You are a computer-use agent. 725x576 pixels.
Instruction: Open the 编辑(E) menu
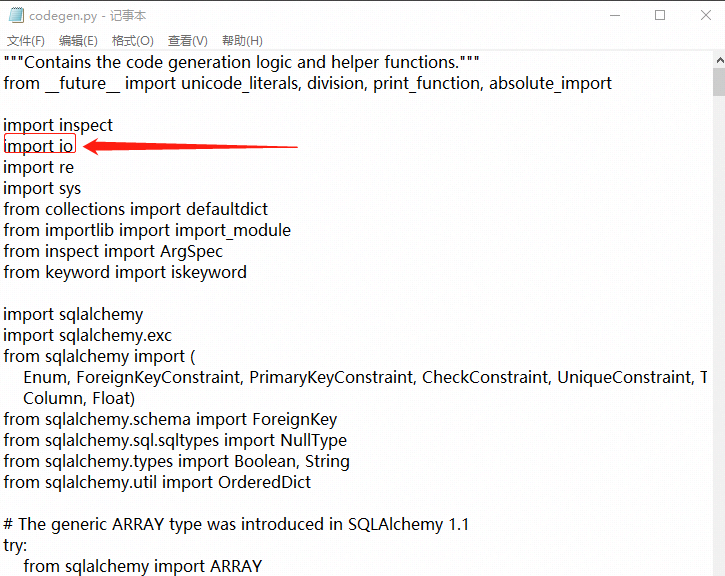coord(78,41)
